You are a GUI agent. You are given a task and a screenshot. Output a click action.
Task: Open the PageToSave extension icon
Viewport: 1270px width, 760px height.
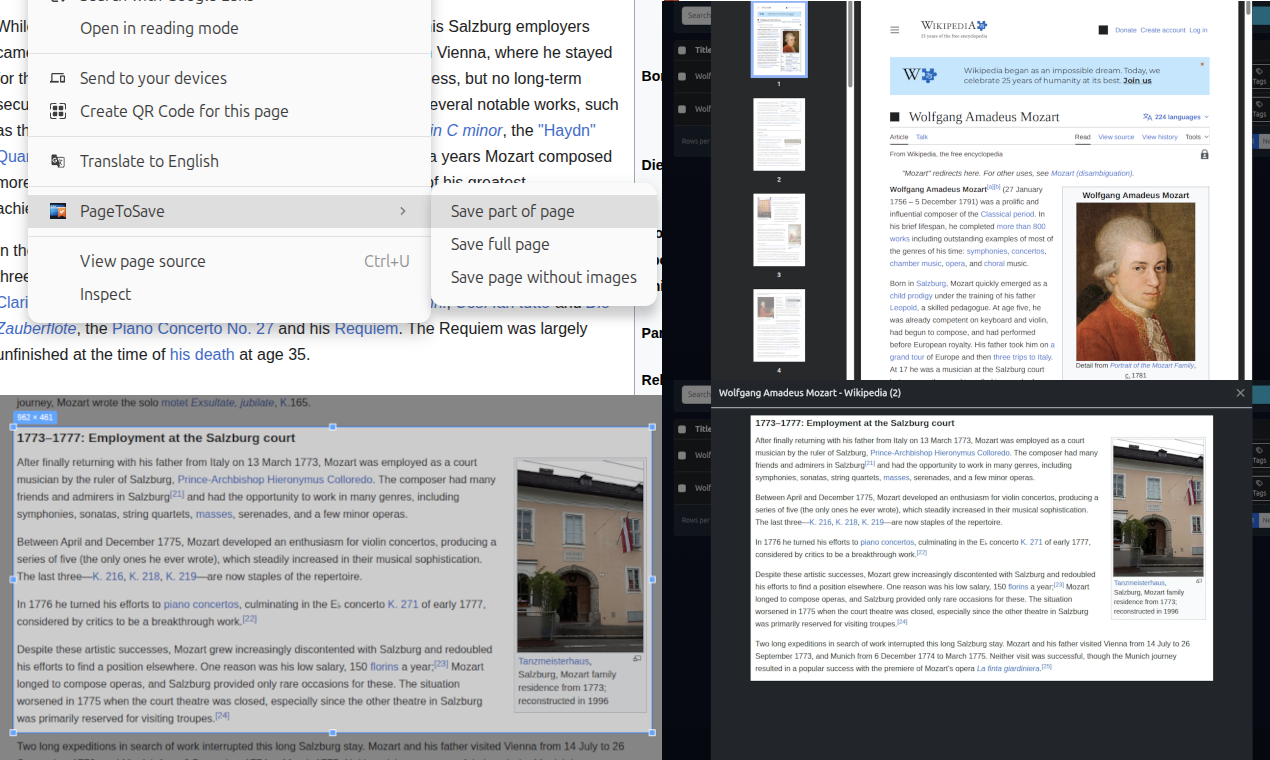point(58,211)
